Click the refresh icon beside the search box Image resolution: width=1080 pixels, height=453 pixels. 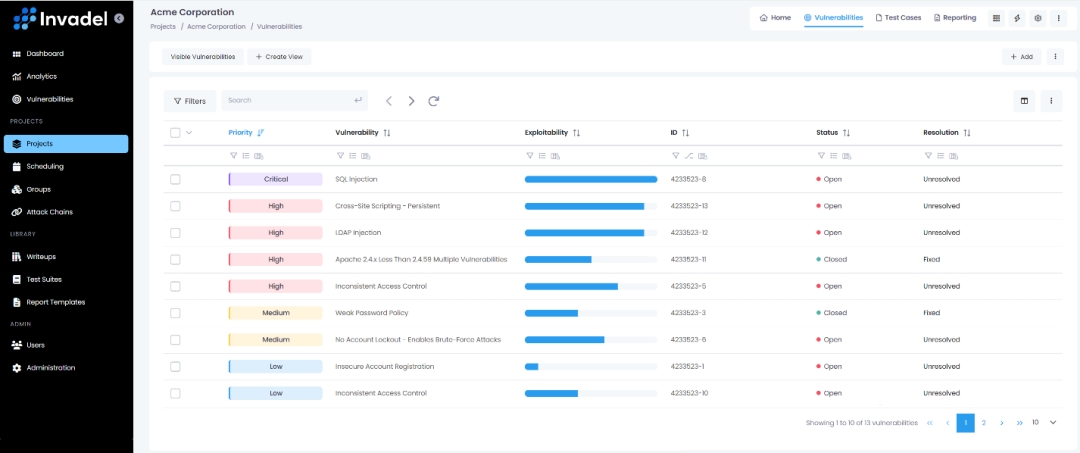click(x=433, y=101)
